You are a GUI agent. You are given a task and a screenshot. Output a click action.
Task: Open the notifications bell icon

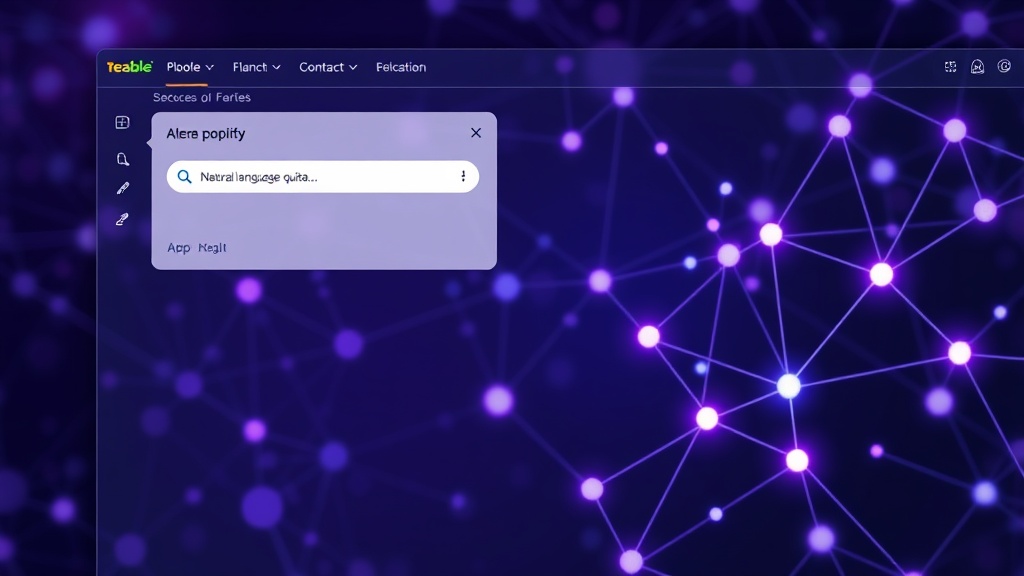click(x=977, y=67)
